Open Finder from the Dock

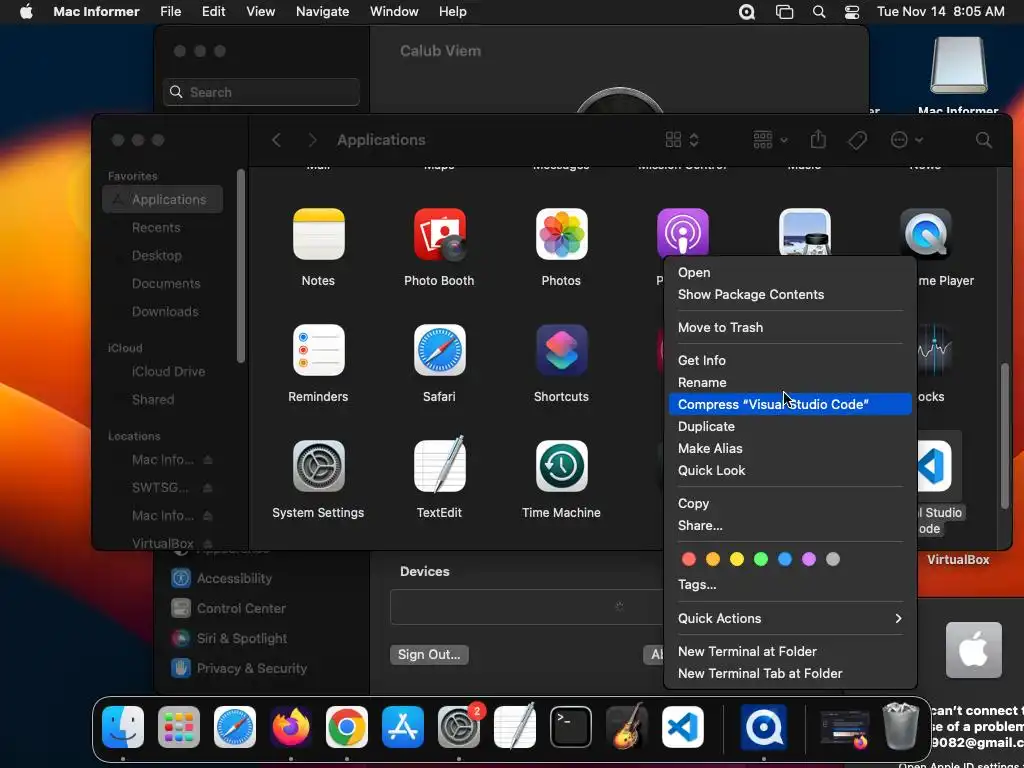123,727
